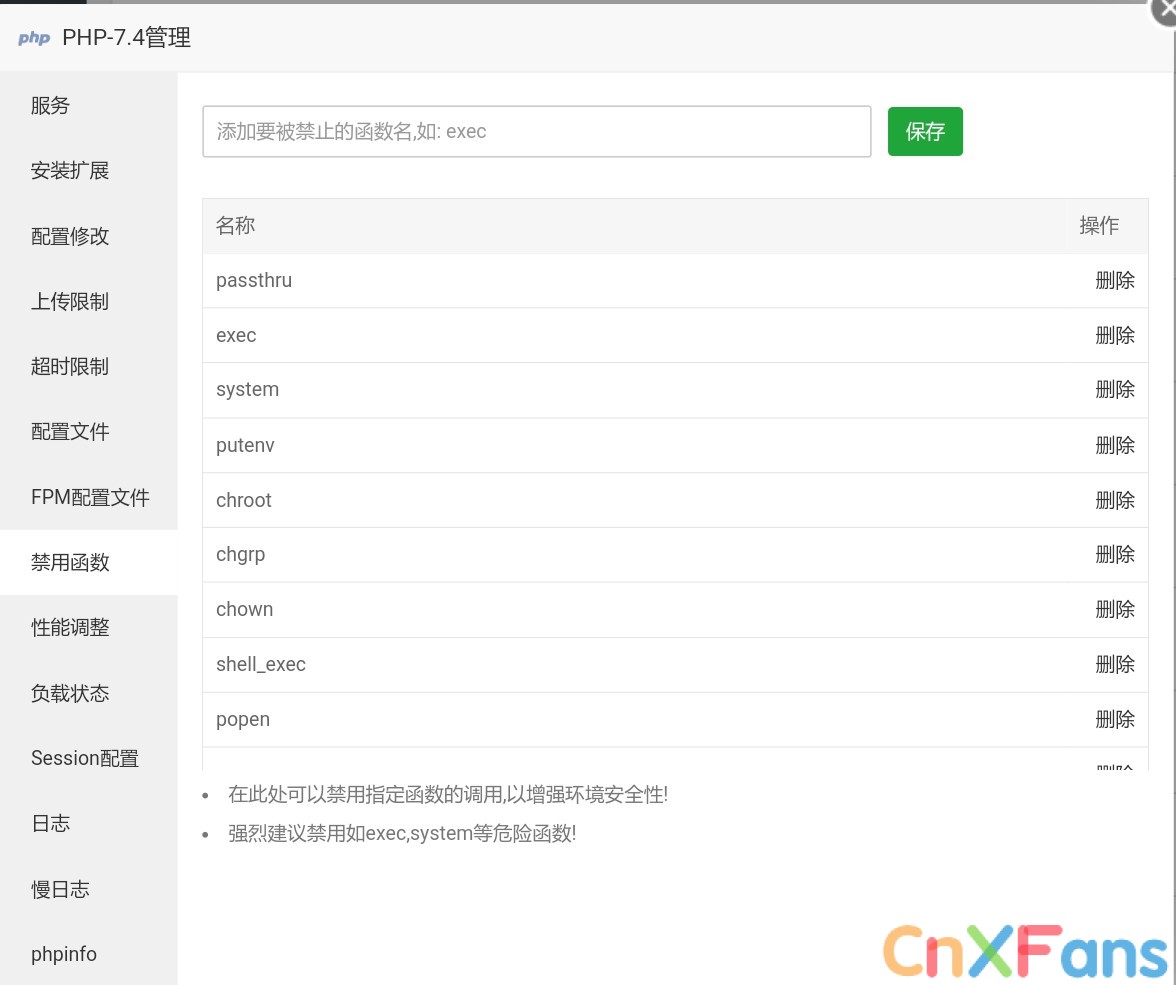Open the FPM配置文件 editor
Screen dimensions: 1176x985
pos(89,497)
